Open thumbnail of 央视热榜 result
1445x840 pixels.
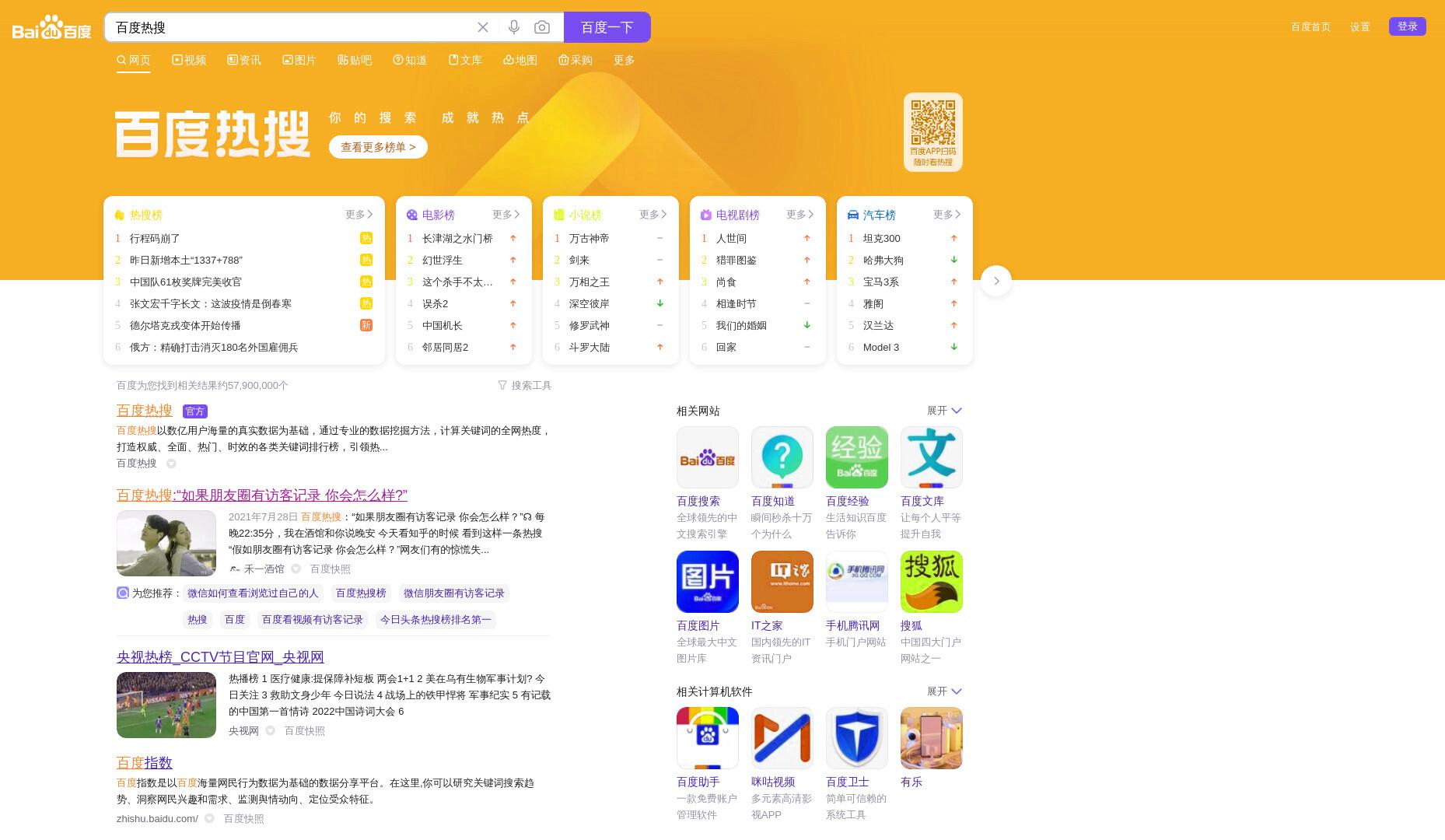pos(166,705)
